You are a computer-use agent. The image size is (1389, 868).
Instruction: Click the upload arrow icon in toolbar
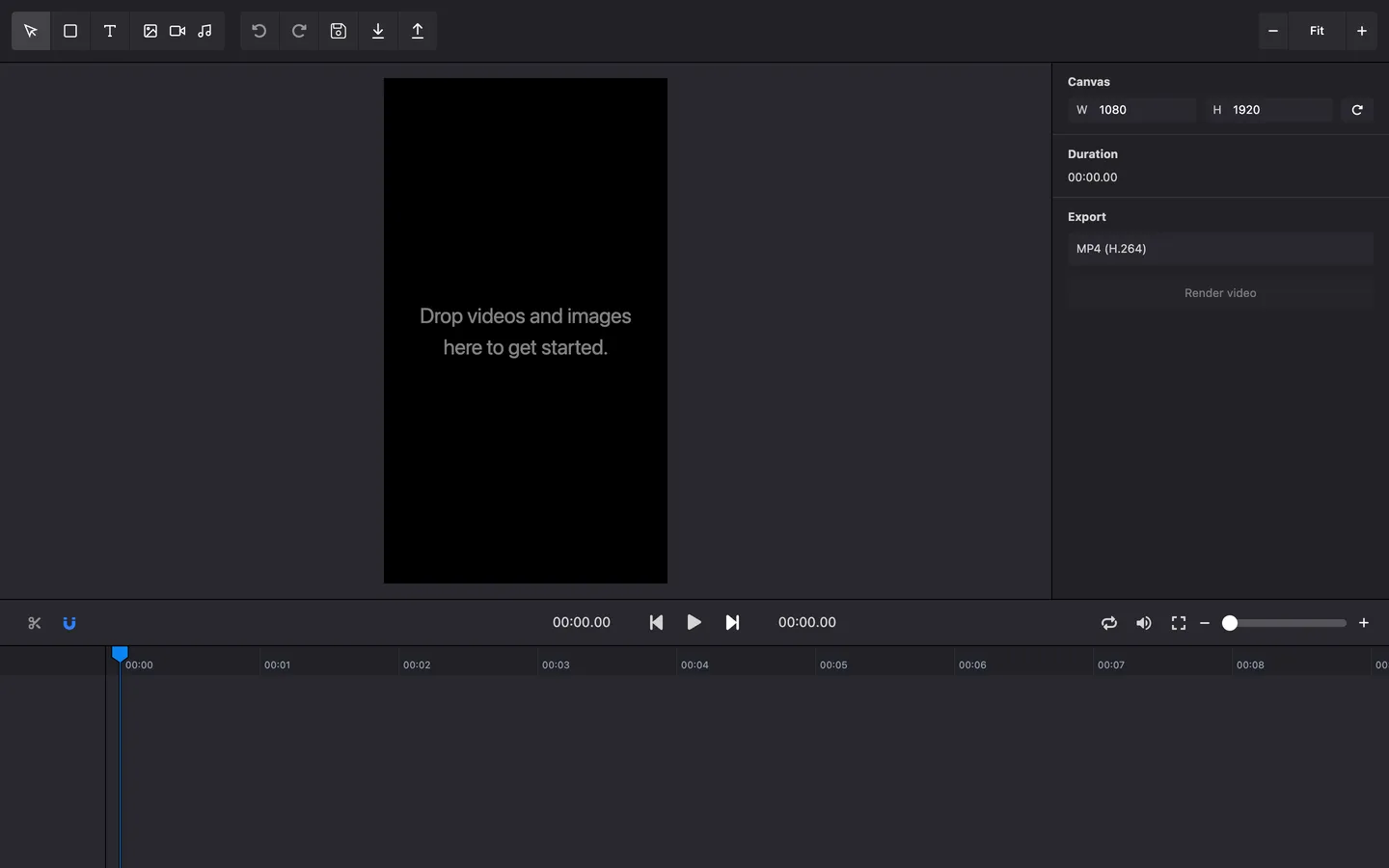[x=418, y=31]
